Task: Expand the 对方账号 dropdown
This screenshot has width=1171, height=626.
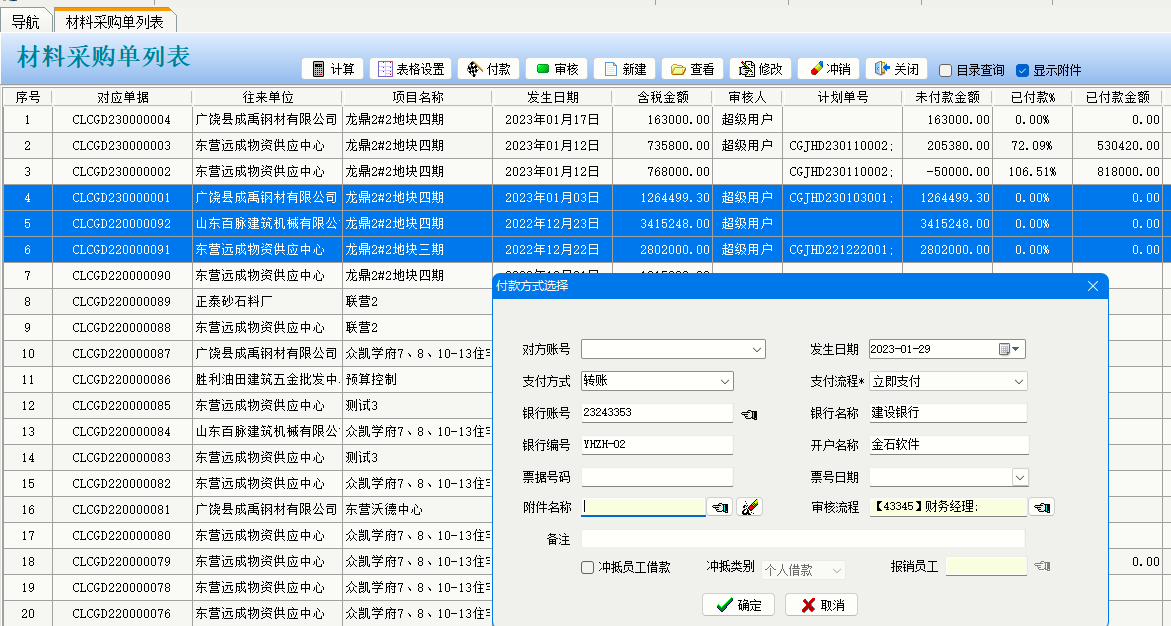Action: pyautogui.click(x=757, y=350)
